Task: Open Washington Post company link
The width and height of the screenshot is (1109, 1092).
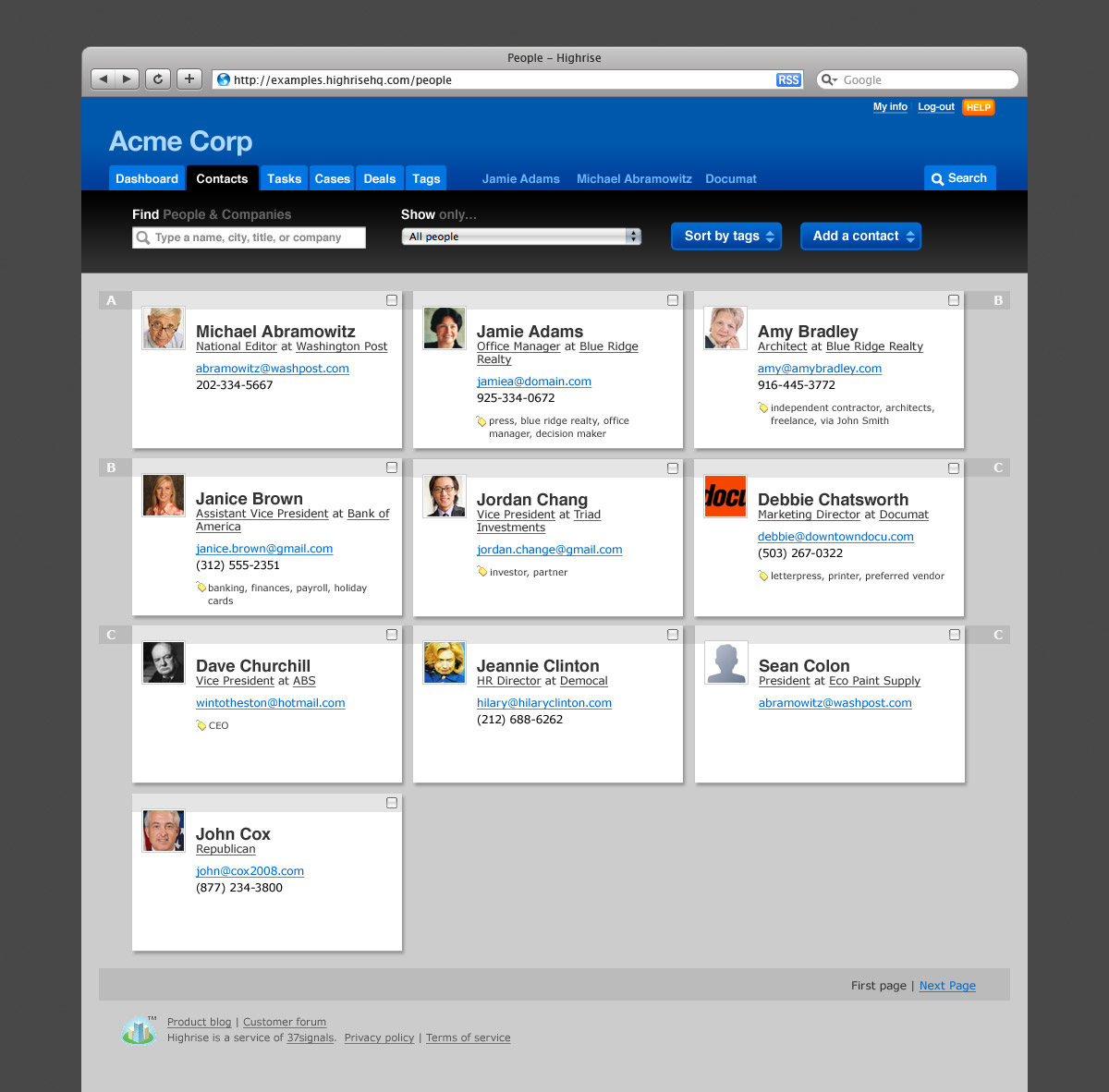Action: click(342, 346)
